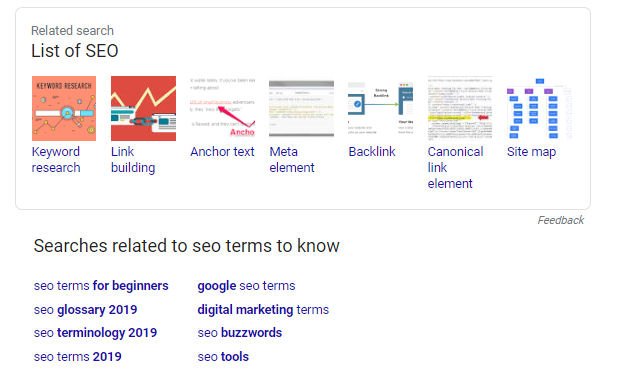Image resolution: width=627 pixels, height=371 pixels.
Task: Open the Link building thumbnail image
Action: (144, 108)
